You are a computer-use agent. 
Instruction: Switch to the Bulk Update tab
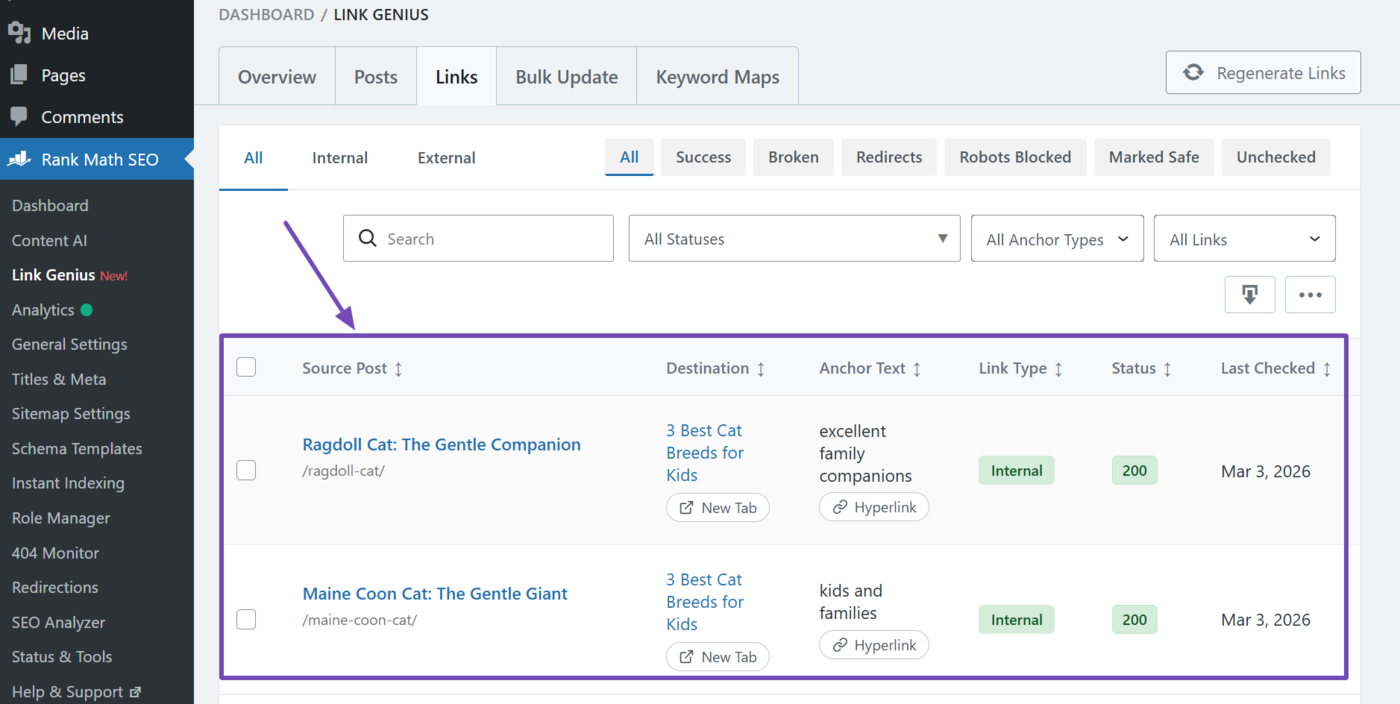566,77
